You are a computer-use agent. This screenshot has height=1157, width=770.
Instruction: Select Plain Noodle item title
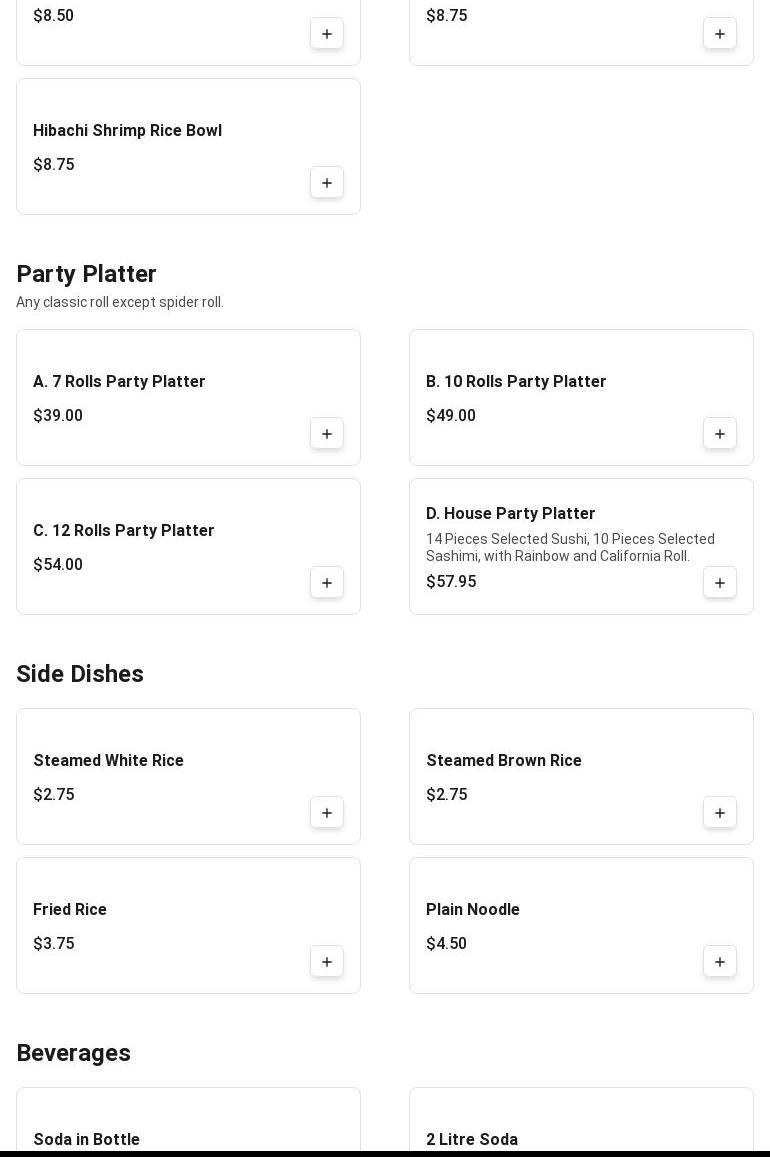[x=473, y=910]
